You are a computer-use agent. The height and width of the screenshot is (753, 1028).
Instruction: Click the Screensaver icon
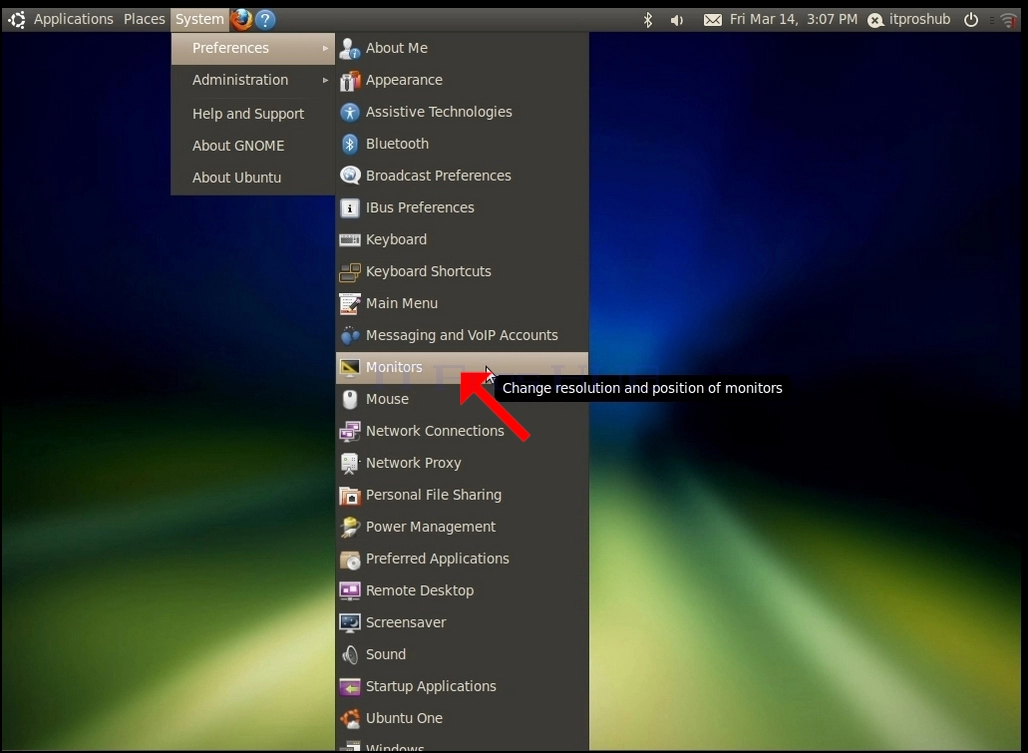tap(349, 623)
